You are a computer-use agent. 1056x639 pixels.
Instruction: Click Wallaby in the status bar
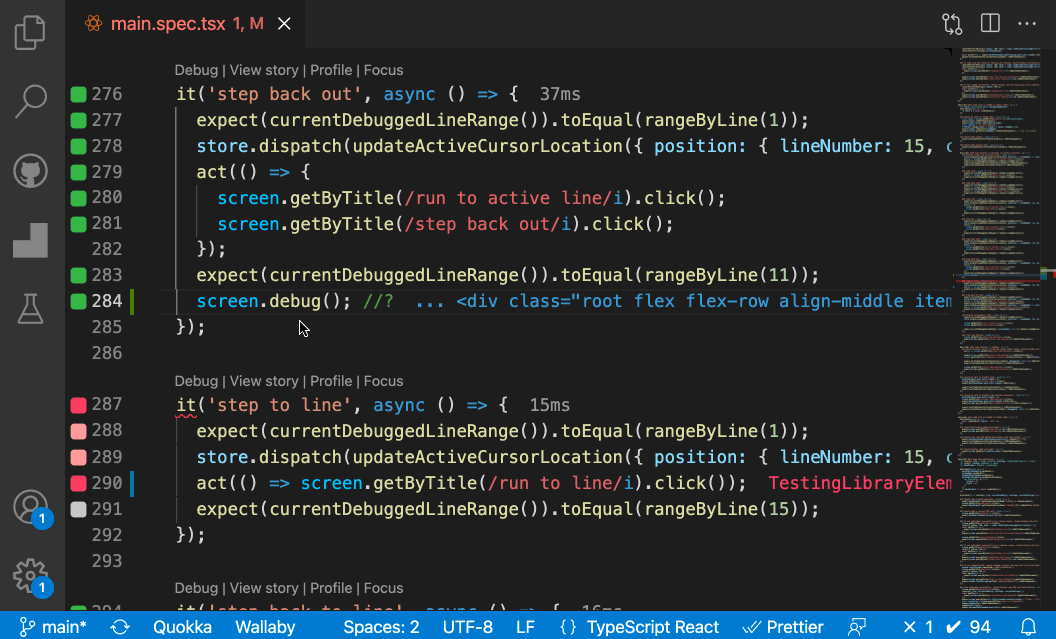pyautogui.click(x=265, y=627)
